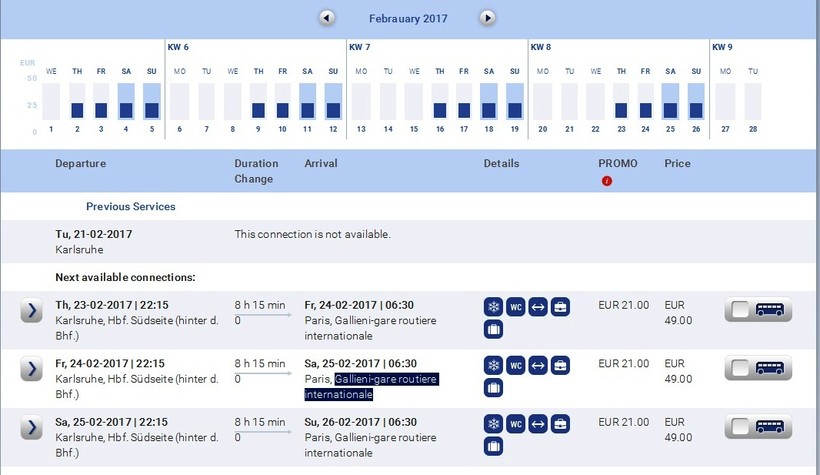Select the Thursday 23 price bar in the calendar
The image size is (820, 475).
pyautogui.click(x=621, y=110)
